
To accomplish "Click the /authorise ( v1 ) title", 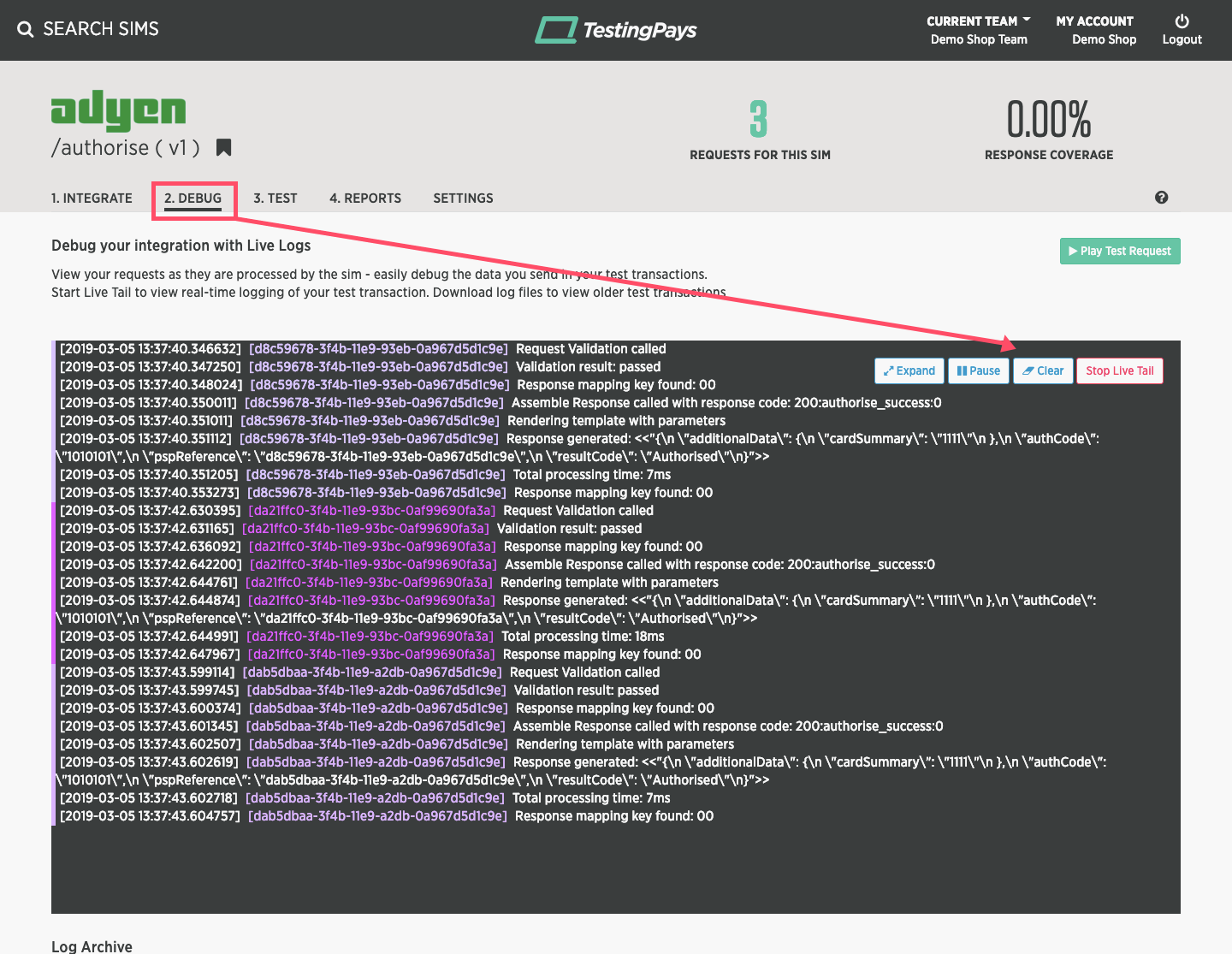I will tap(126, 147).
